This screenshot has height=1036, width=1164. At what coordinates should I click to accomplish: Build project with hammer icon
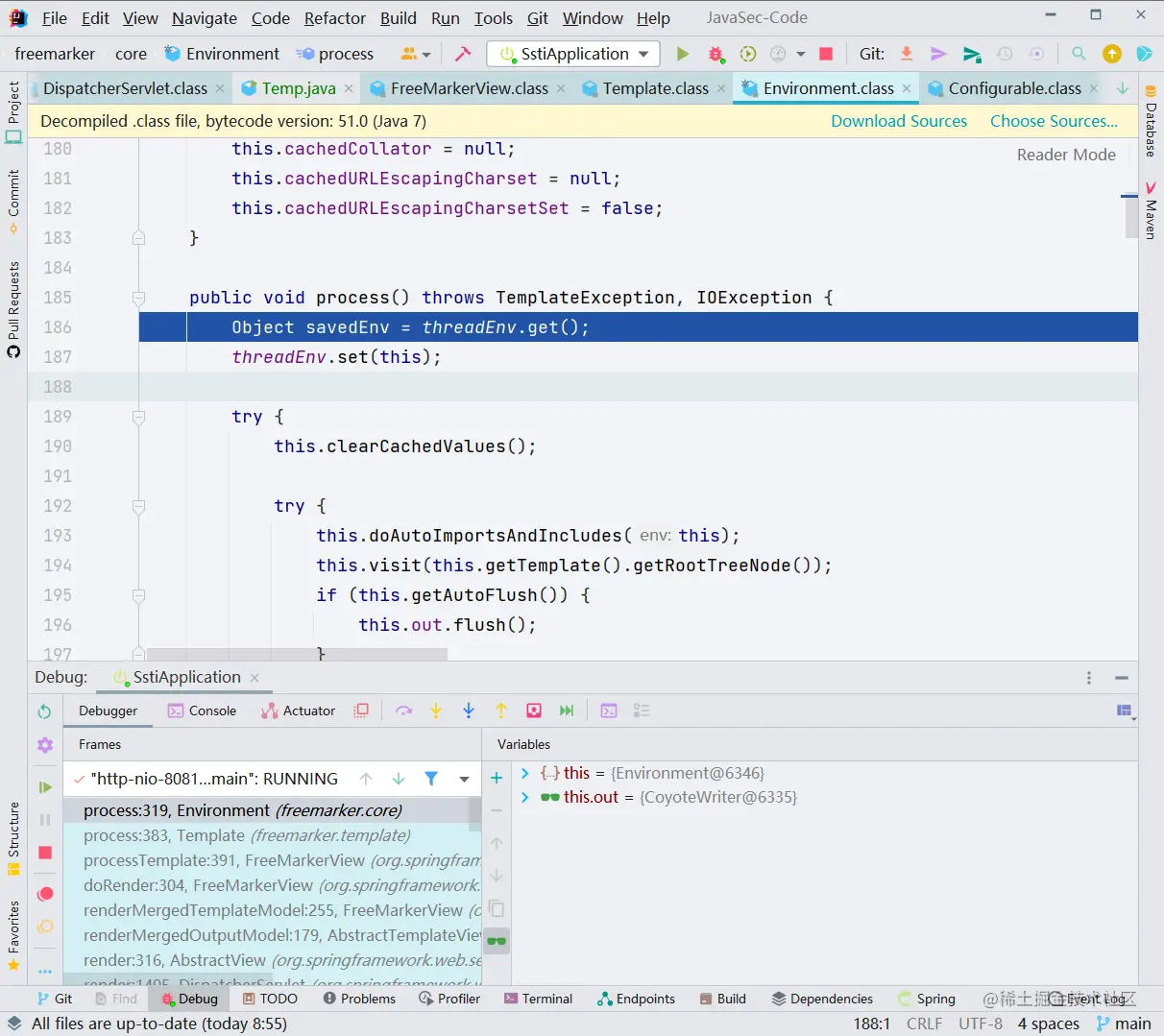pyautogui.click(x=463, y=54)
